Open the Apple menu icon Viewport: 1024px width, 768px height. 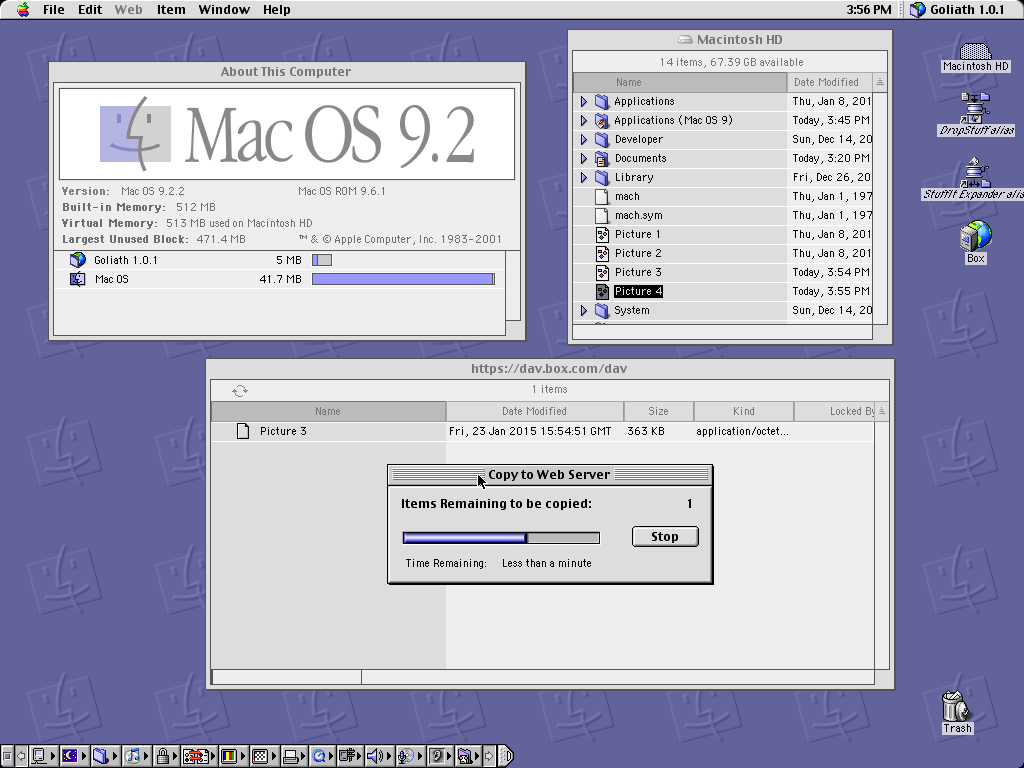point(23,9)
